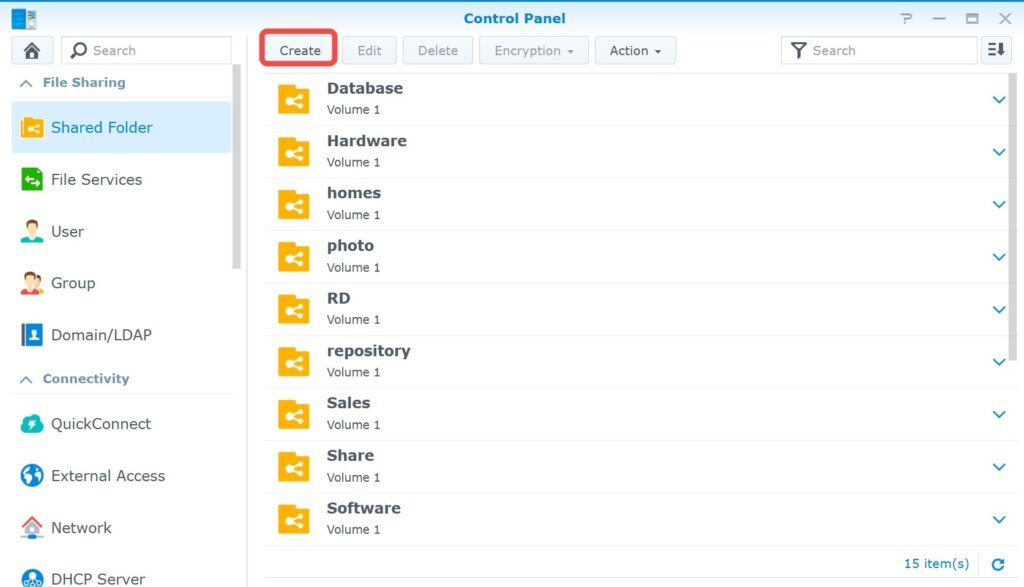
Task: Open the File Services icon
Action: click(x=32, y=180)
